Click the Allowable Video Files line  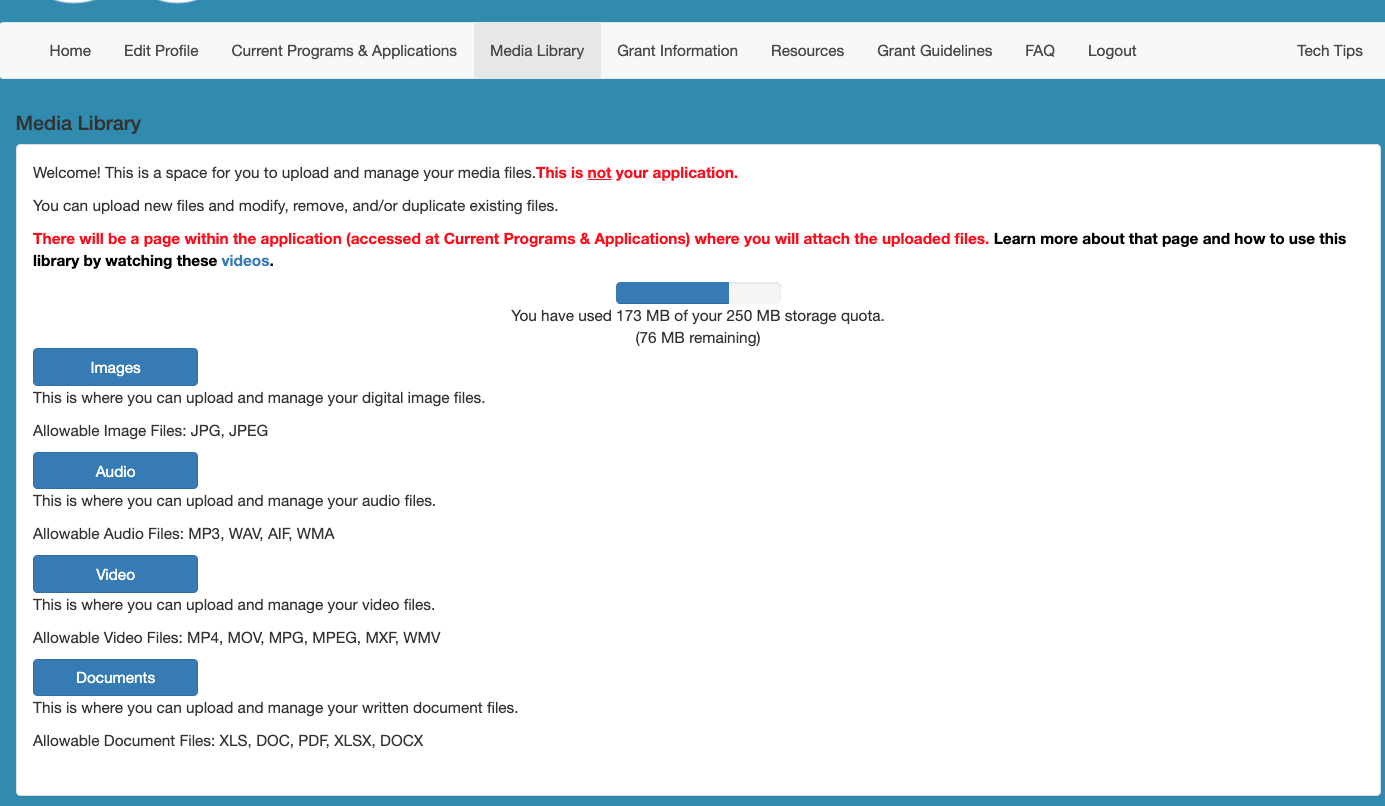[237, 638]
